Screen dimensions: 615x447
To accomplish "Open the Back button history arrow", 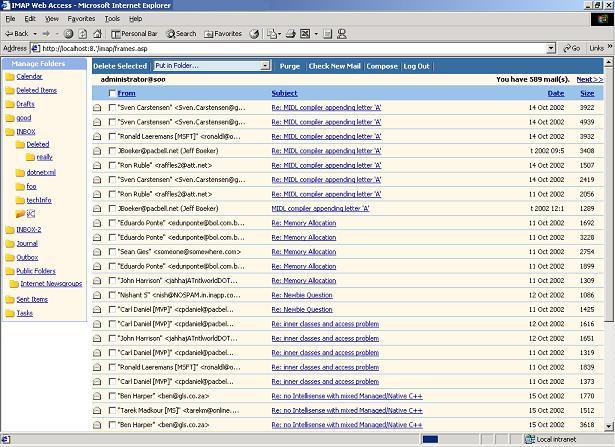I will tap(35, 34).
